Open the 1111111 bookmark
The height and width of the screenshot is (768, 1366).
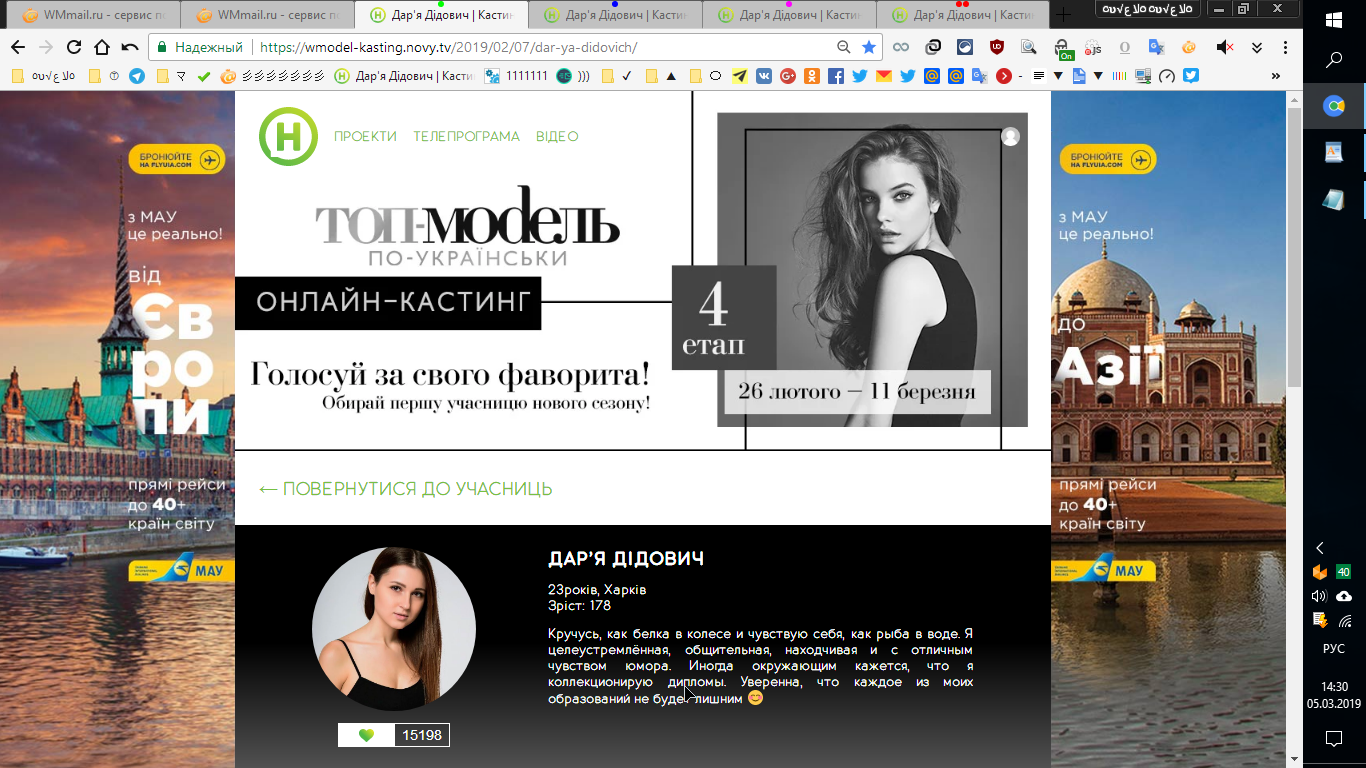pos(515,76)
